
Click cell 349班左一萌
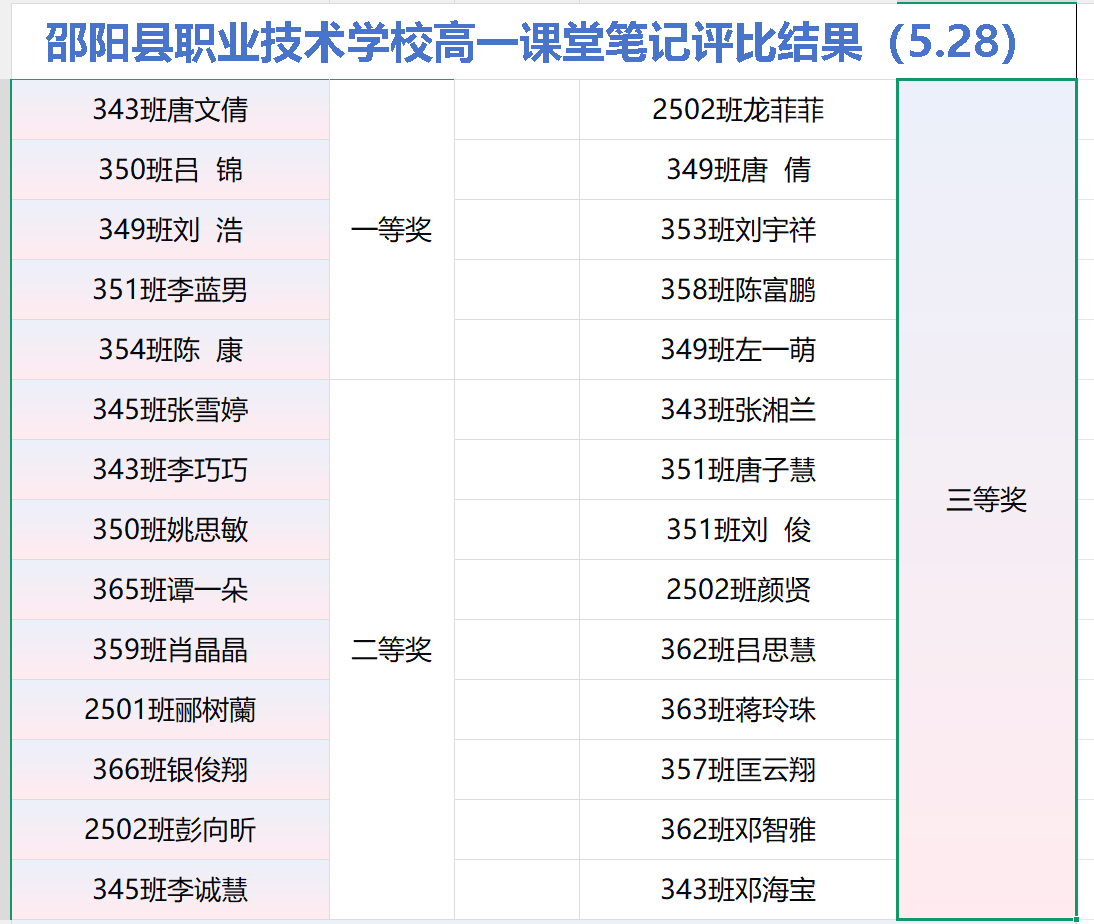tap(738, 350)
